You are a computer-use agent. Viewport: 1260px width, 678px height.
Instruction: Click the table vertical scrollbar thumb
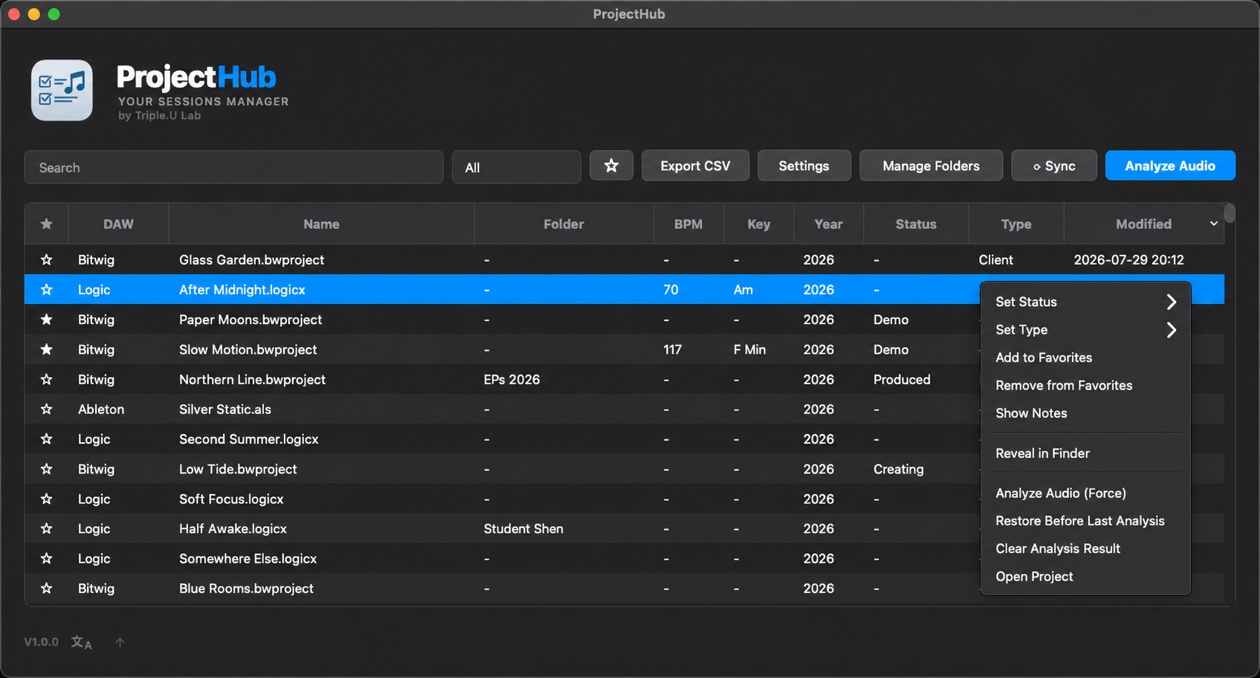tap(1229, 213)
